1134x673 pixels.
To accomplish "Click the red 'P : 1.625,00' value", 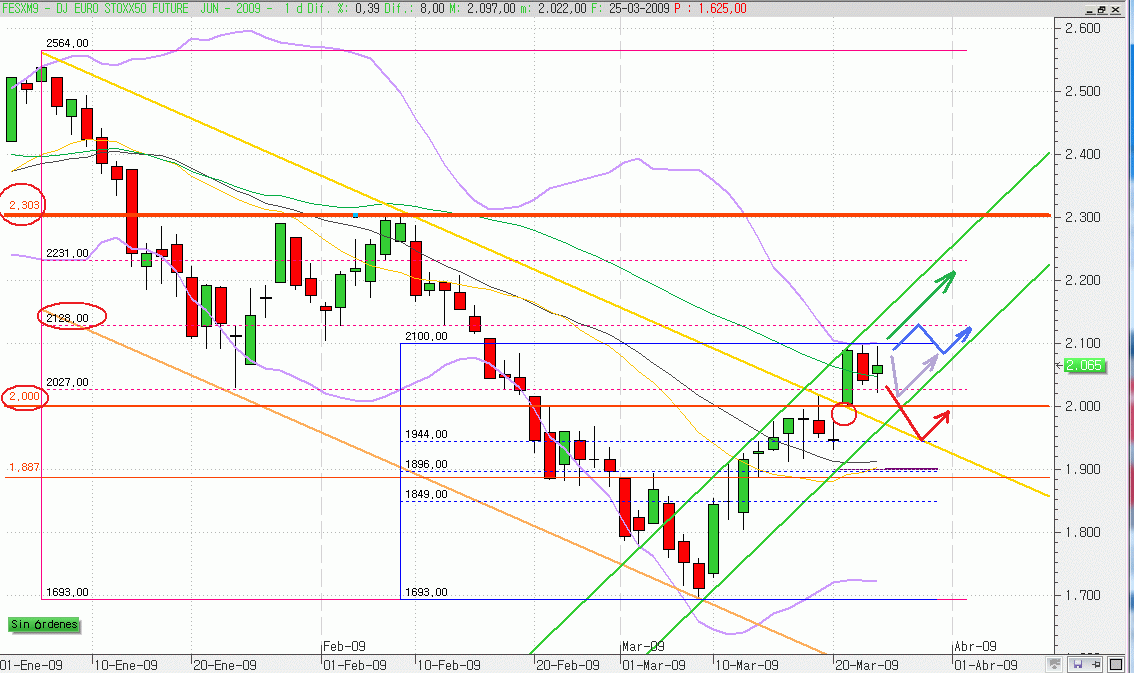I will click(x=710, y=9).
